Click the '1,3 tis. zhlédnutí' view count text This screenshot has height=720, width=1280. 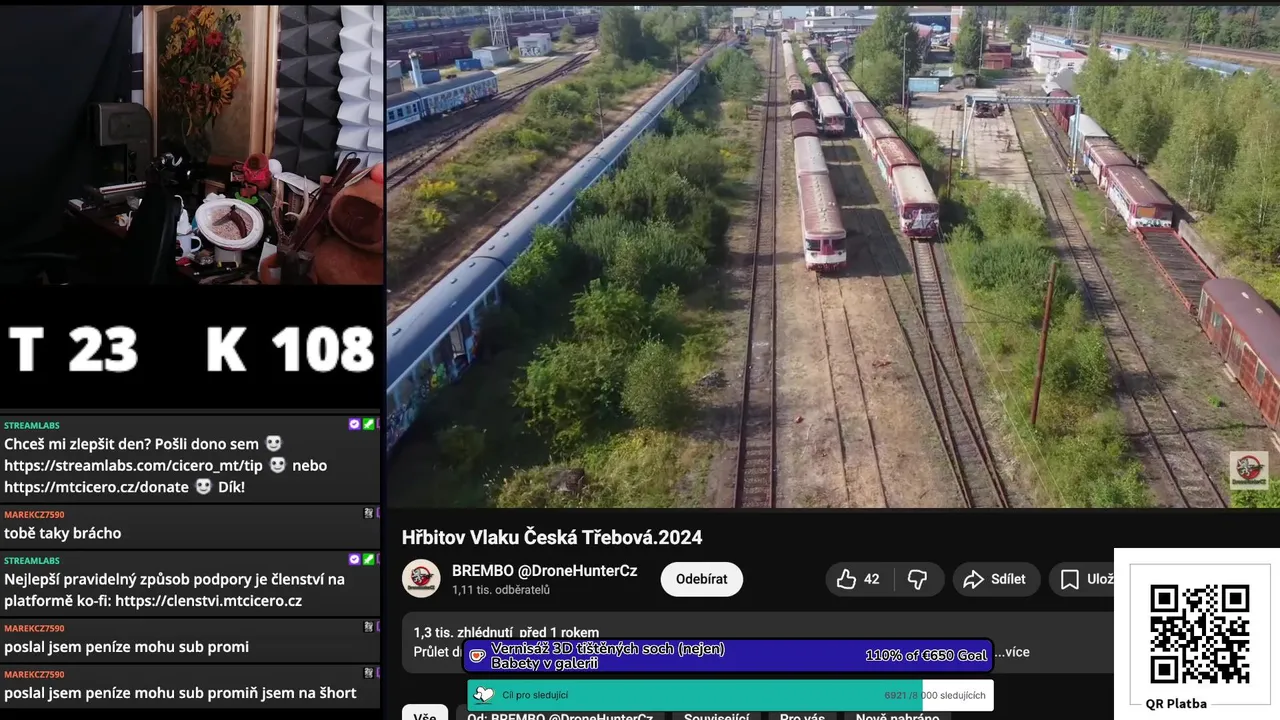point(463,632)
